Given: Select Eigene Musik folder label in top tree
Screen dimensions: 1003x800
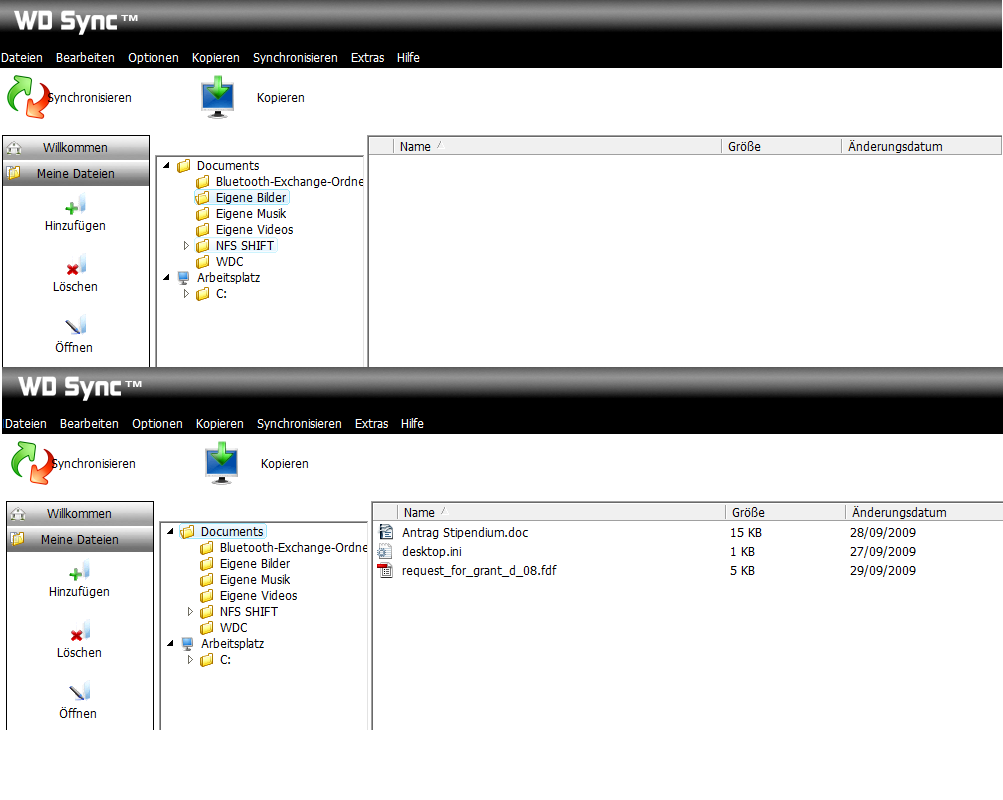Looking at the screenshot, I should click(251, 214).
